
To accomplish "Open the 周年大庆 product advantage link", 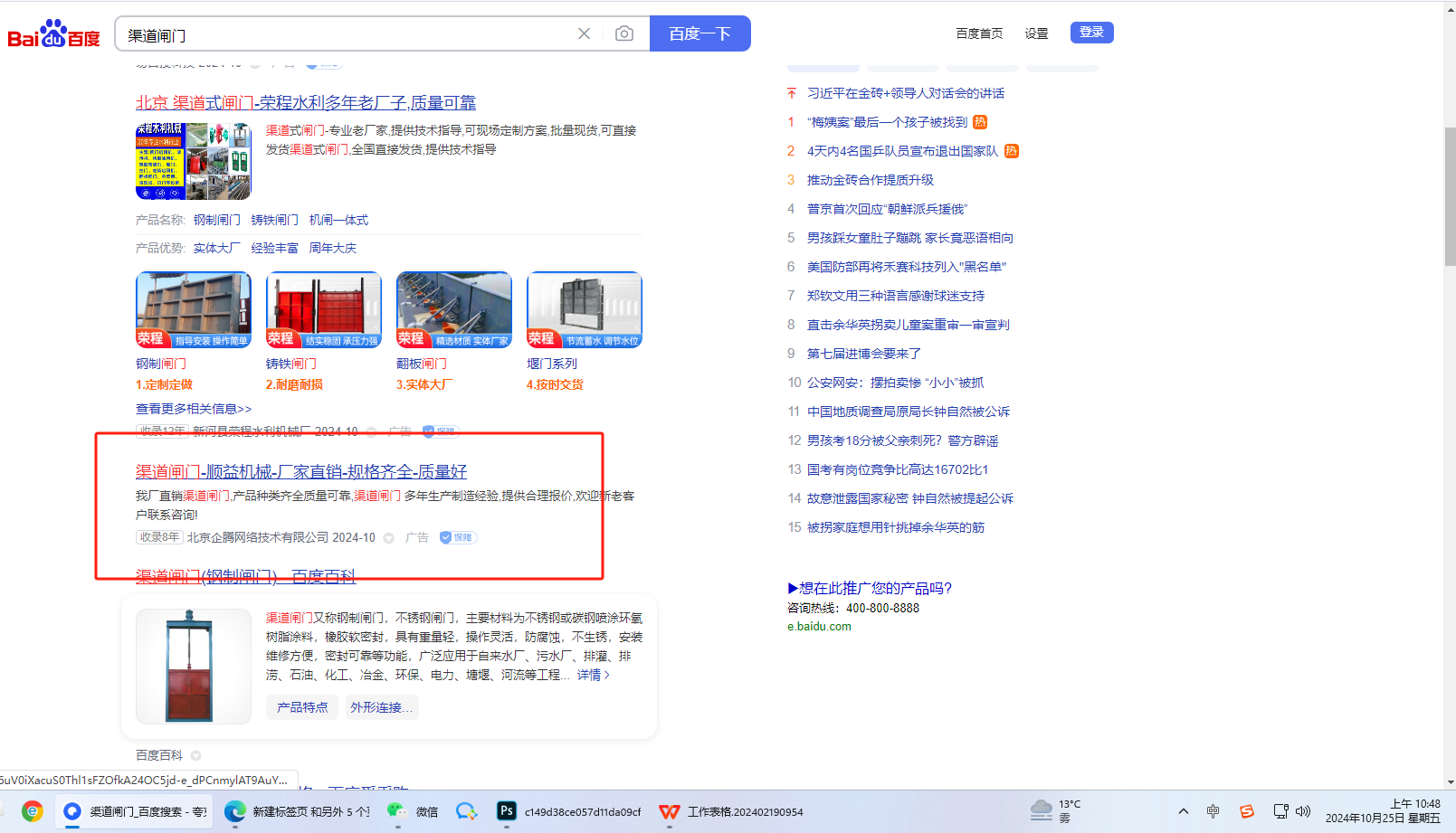I will tap(333, 248).
